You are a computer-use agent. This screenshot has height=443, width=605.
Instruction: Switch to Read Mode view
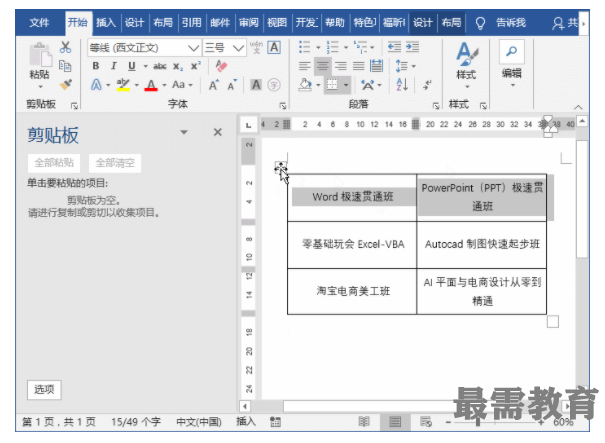point(364,421)
